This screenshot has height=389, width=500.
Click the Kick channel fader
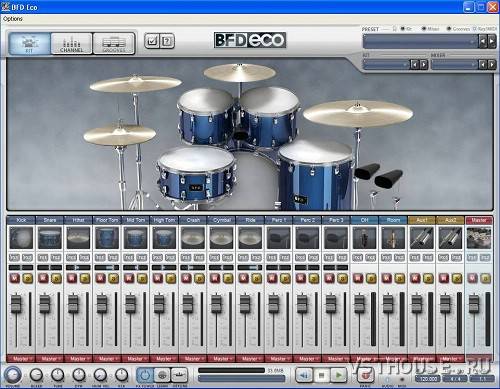[16, 303]
